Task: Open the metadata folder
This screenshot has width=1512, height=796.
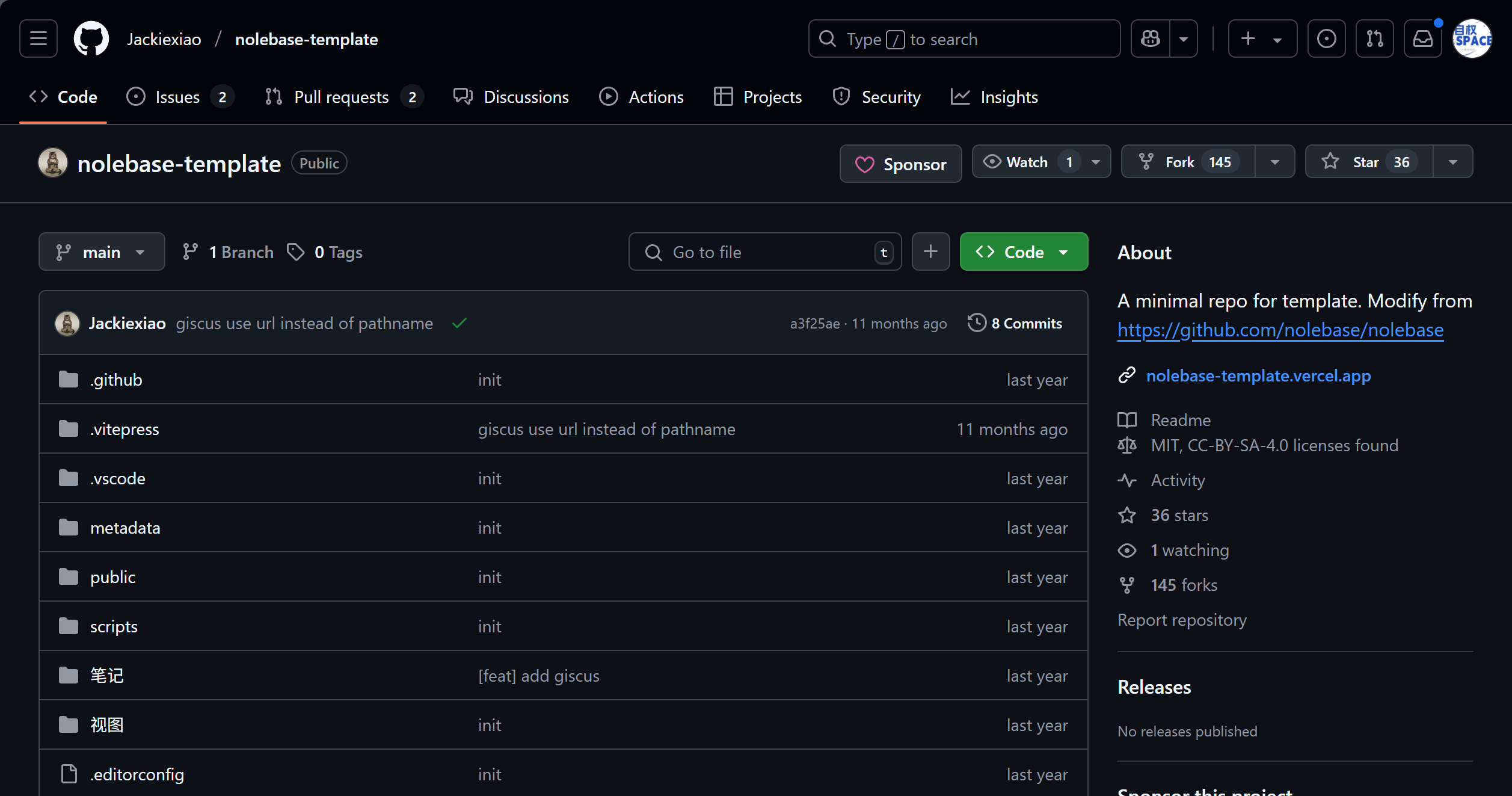Action: tap(125, 528)
